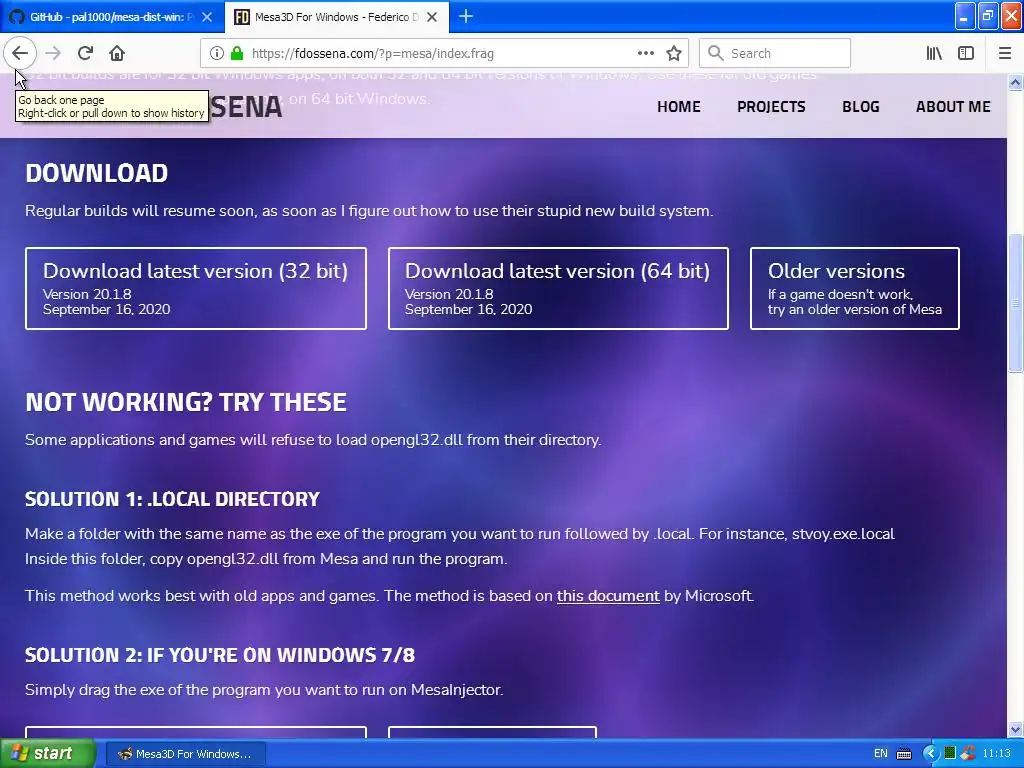This screenshot has width=1024, height=768.
Task: Open the Library bookmarks icon
Action: coord(934,54)
